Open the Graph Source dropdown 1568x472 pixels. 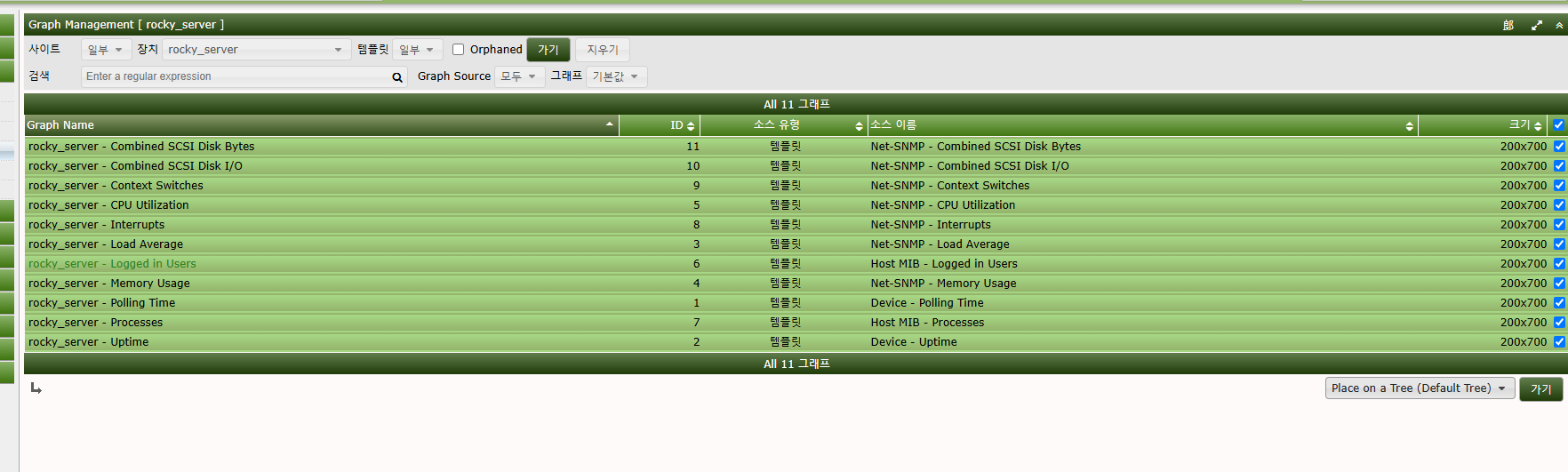(x=519, y=76)
